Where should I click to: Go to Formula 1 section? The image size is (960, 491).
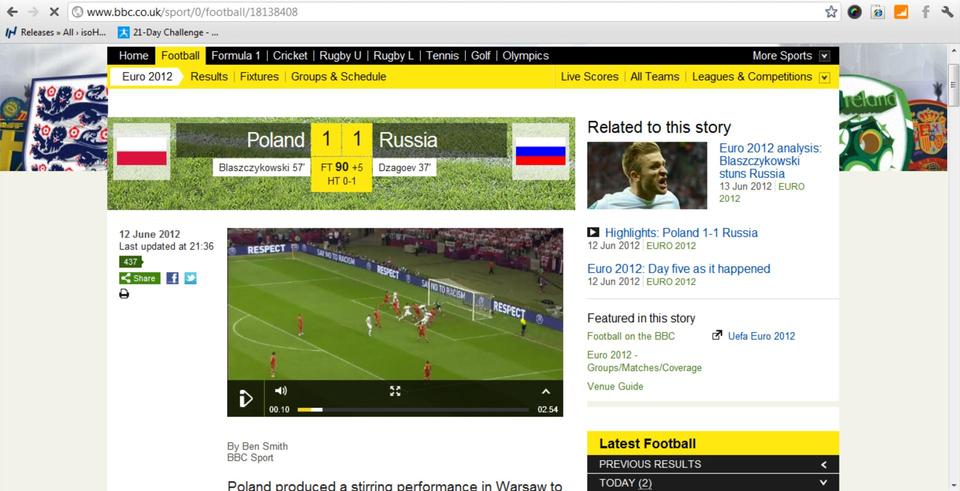pos(236,56)
